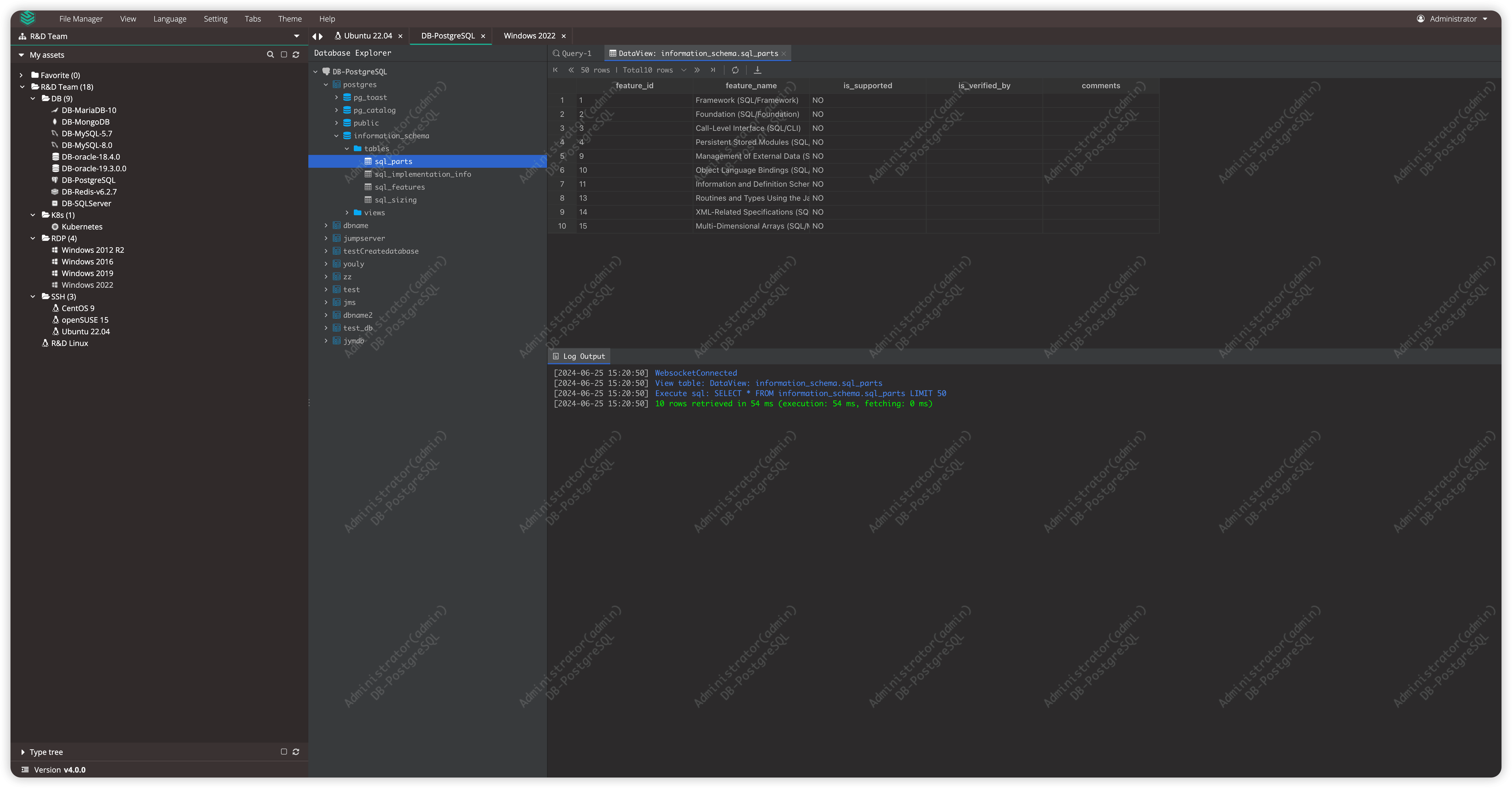Expand the Type tree section
1512x788 pixels.
coord(22,752)
